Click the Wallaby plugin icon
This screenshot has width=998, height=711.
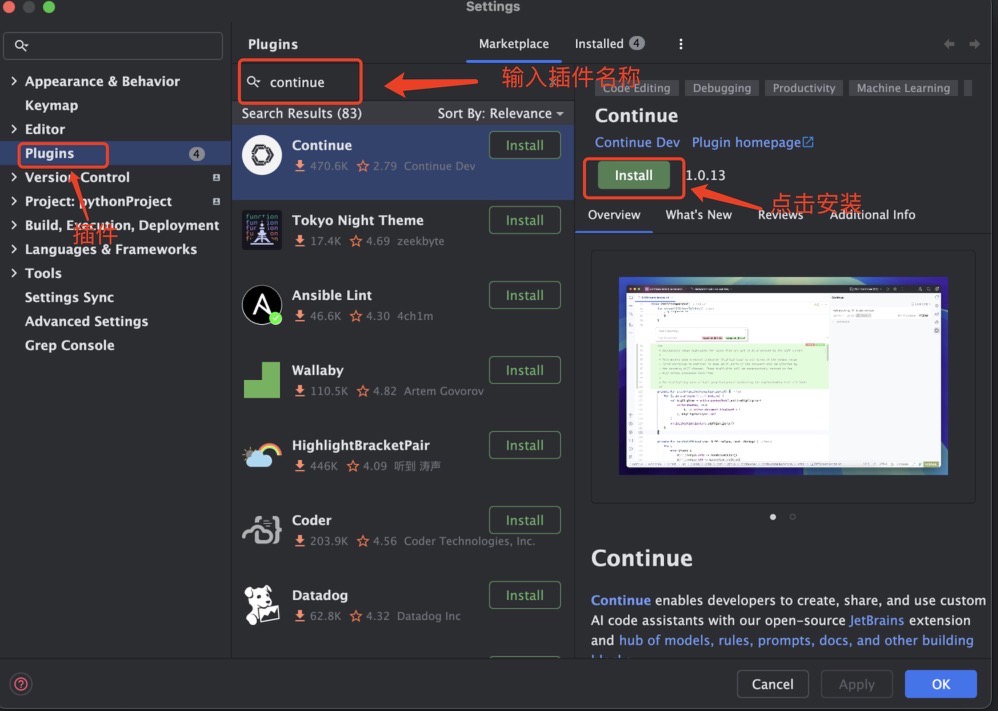(x=262, y=380)
